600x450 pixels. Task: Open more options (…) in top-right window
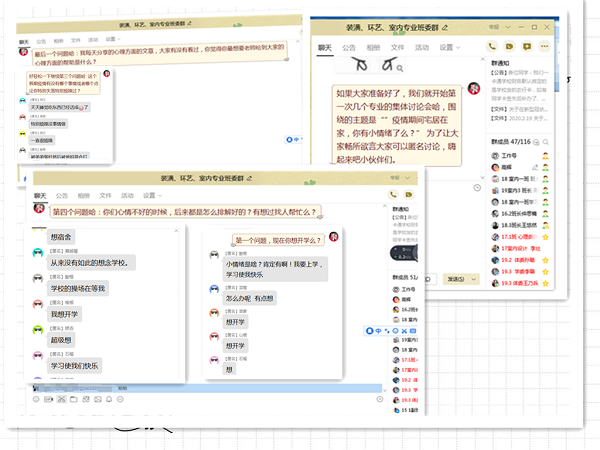546,47
